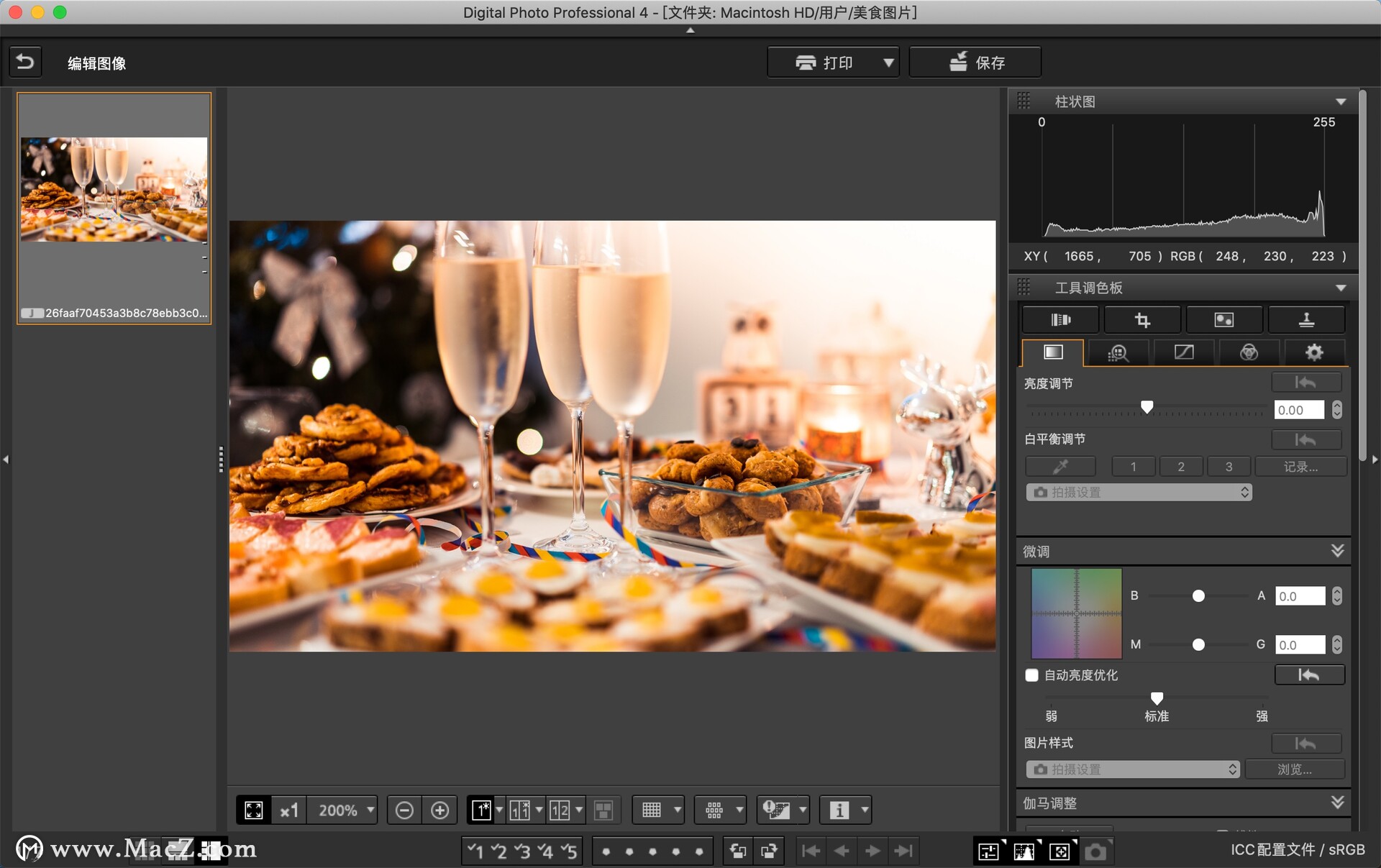The image size is (1381, 868).
Task: Apply check mark 3 to image
Action: pyautogui.click(x=522, y=851)
